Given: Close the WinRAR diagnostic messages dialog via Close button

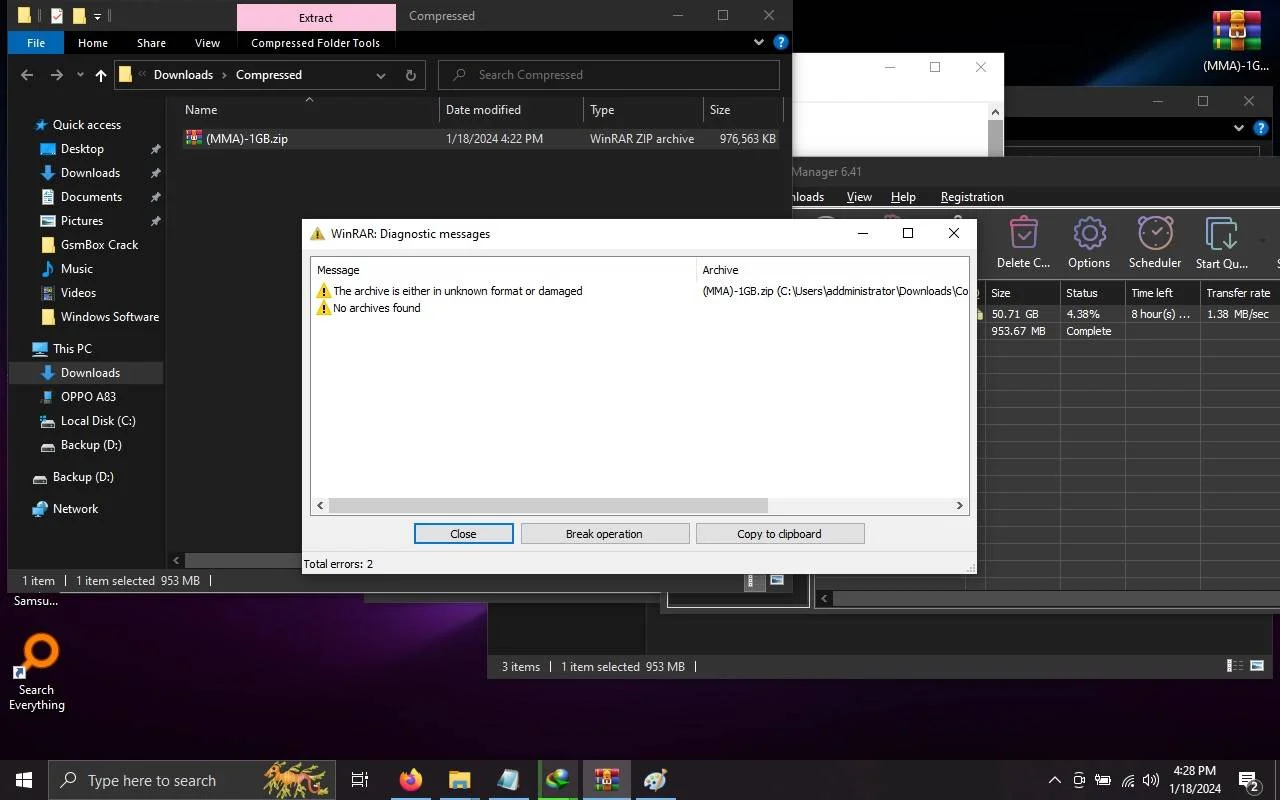Looking at the screenshot, I should click(464, 534).
